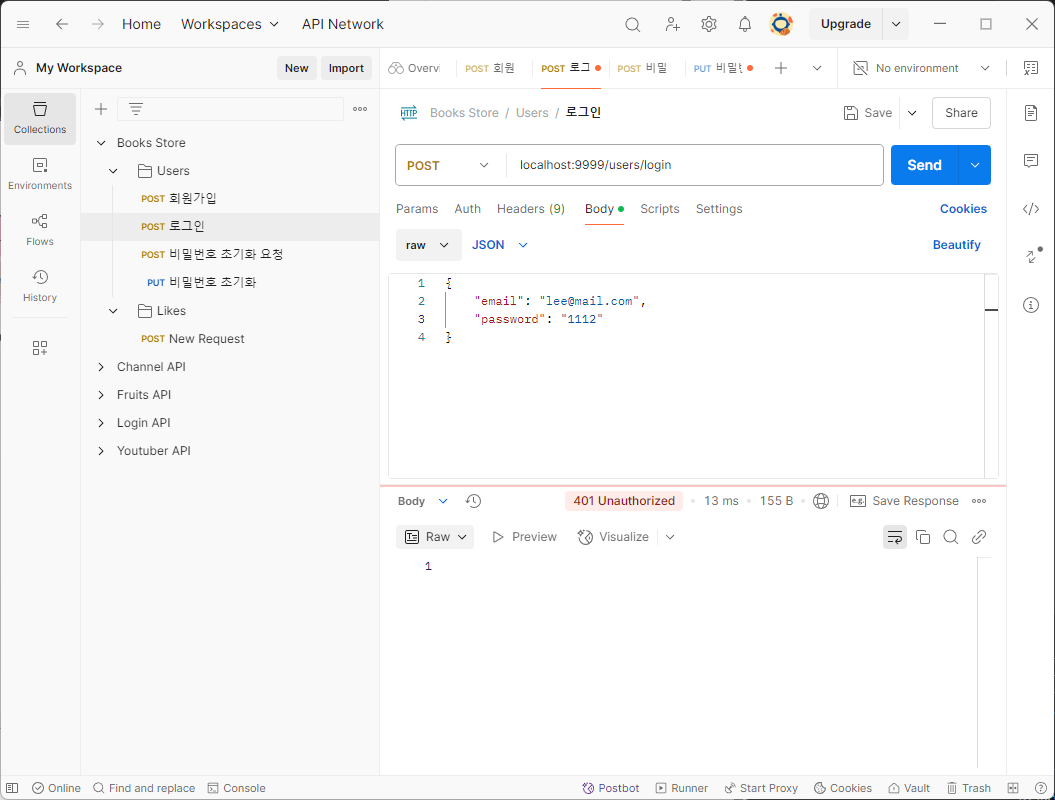Expand the Channel API collection
1055x800 pixels.
coord(101,367)
